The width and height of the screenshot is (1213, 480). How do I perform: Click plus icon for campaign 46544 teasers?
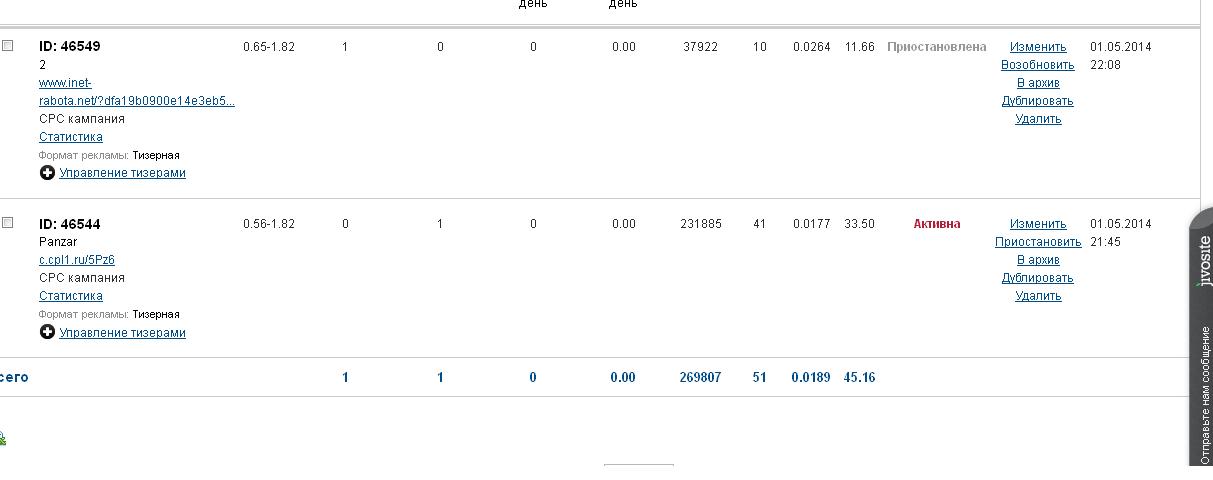pyautogui.click(x=47, y=332)
